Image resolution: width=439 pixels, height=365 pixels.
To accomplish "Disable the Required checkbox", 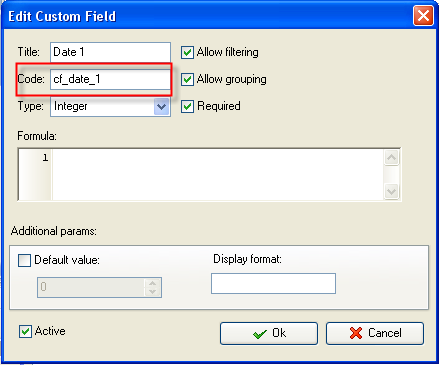I will click(x=187, y=106).
